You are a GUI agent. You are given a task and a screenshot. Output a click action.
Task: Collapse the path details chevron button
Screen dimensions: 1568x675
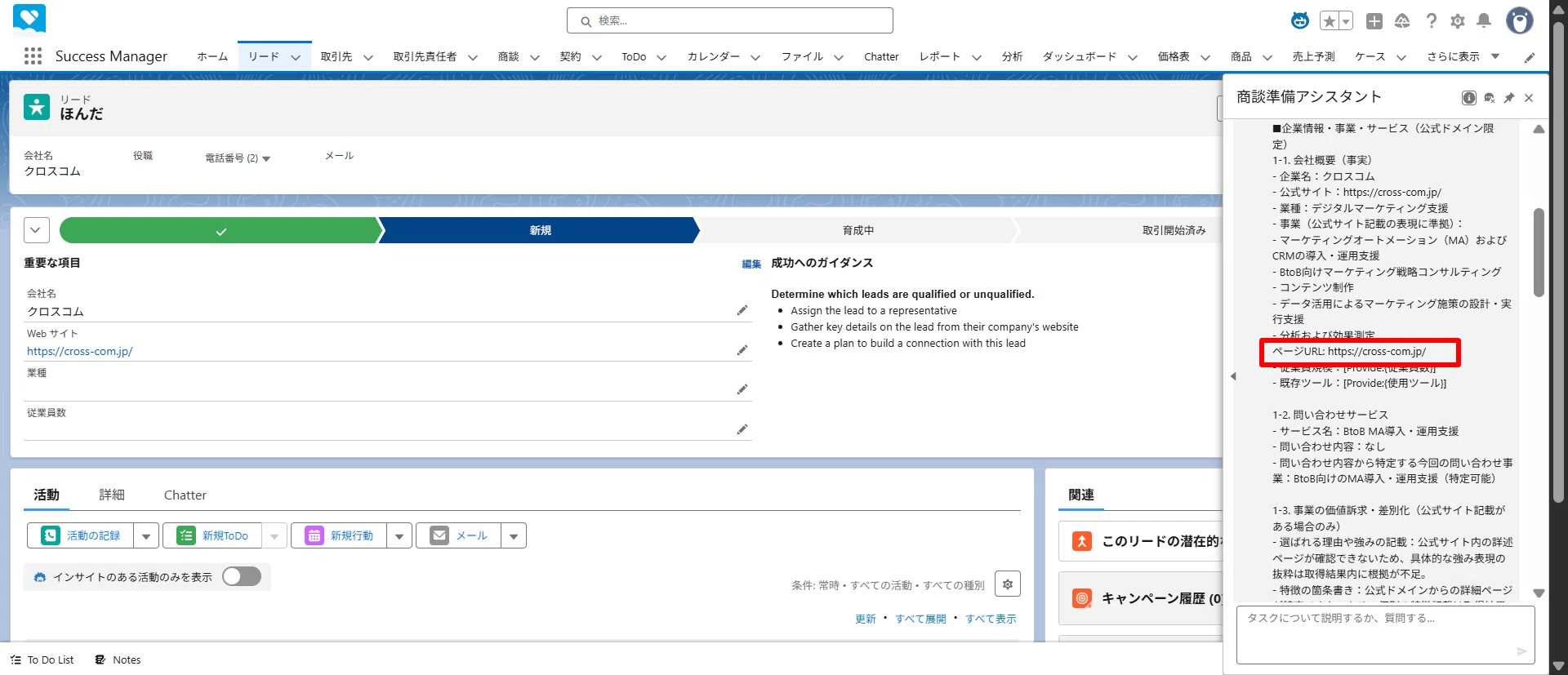(36, 230)
